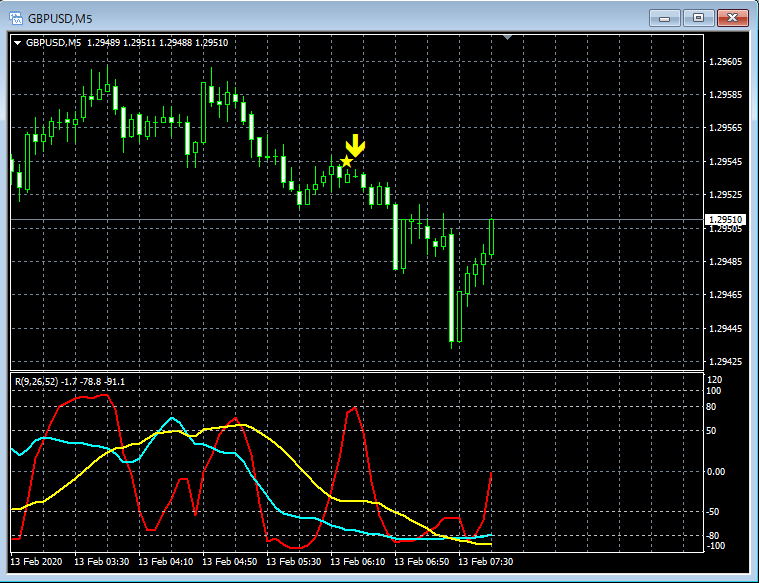The image size is (759, 583).
Task: Minimize the GBPUSD,M5 chart window
Action: click(665, 18)
